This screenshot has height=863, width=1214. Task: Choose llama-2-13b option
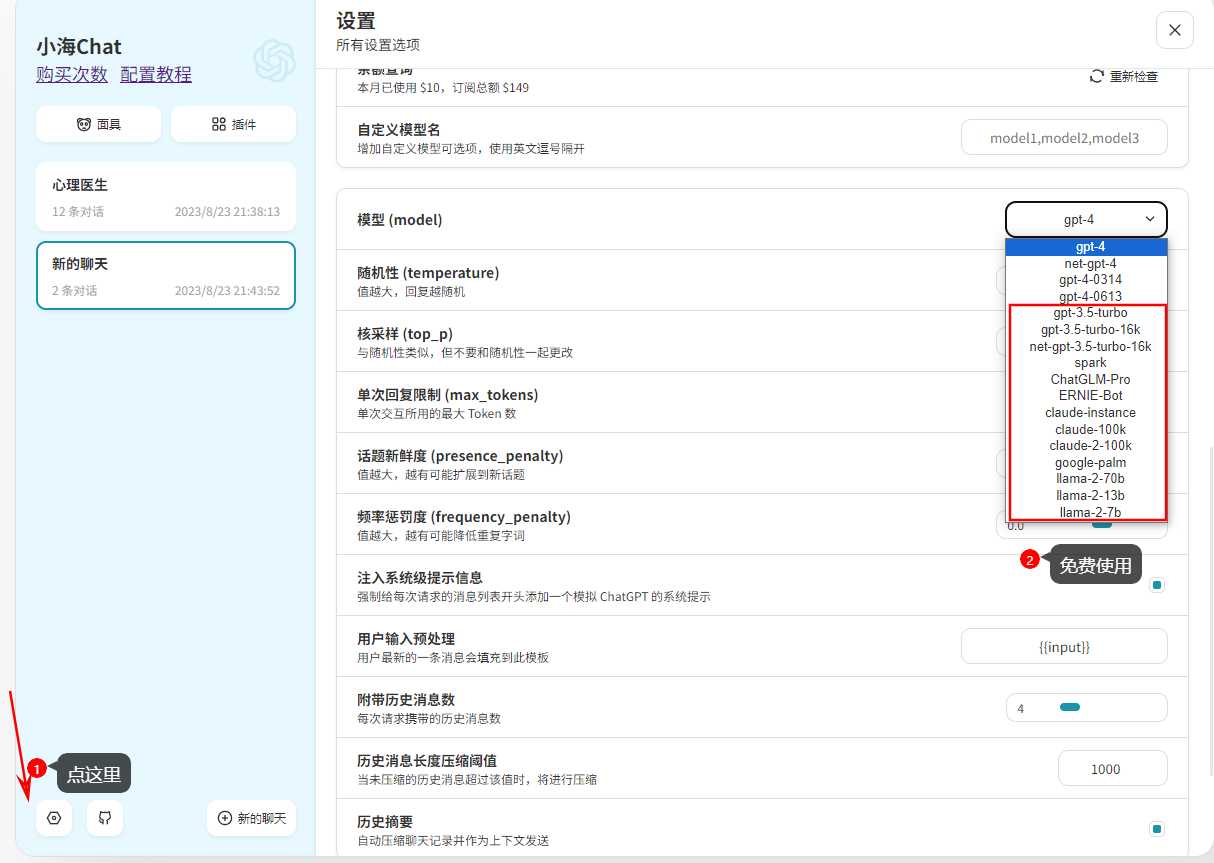pyautogui.click(x=1086, y=496)
